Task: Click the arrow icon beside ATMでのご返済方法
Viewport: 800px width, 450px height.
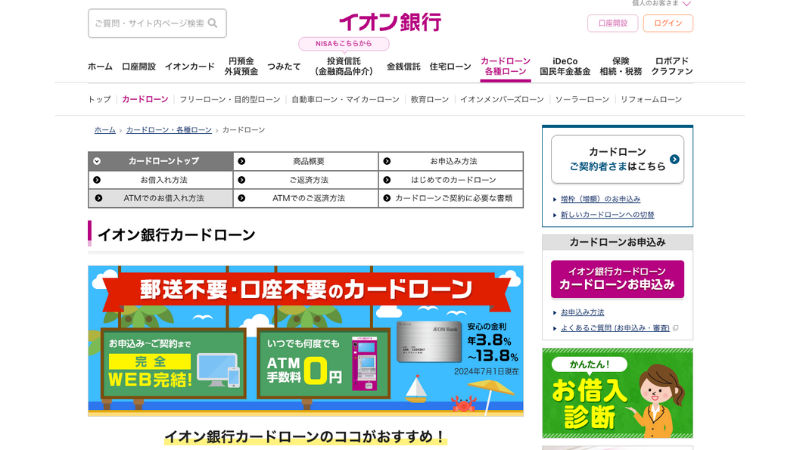Action: (x=242, y=198)
